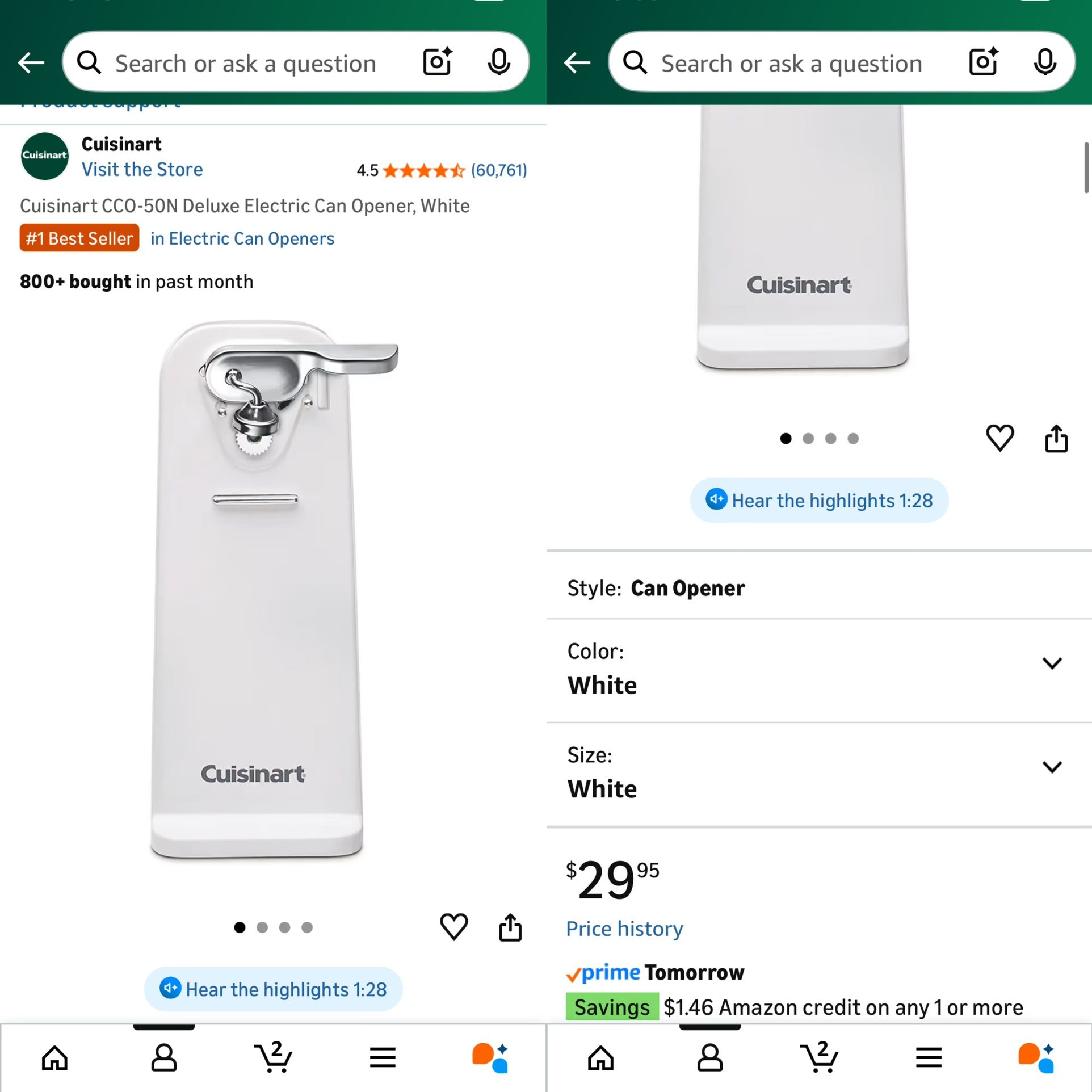Open the hamburger menu in the left screen's bottom bar
The height and width of the screenshot is (1092, 1092).
tap(383, 1057)
